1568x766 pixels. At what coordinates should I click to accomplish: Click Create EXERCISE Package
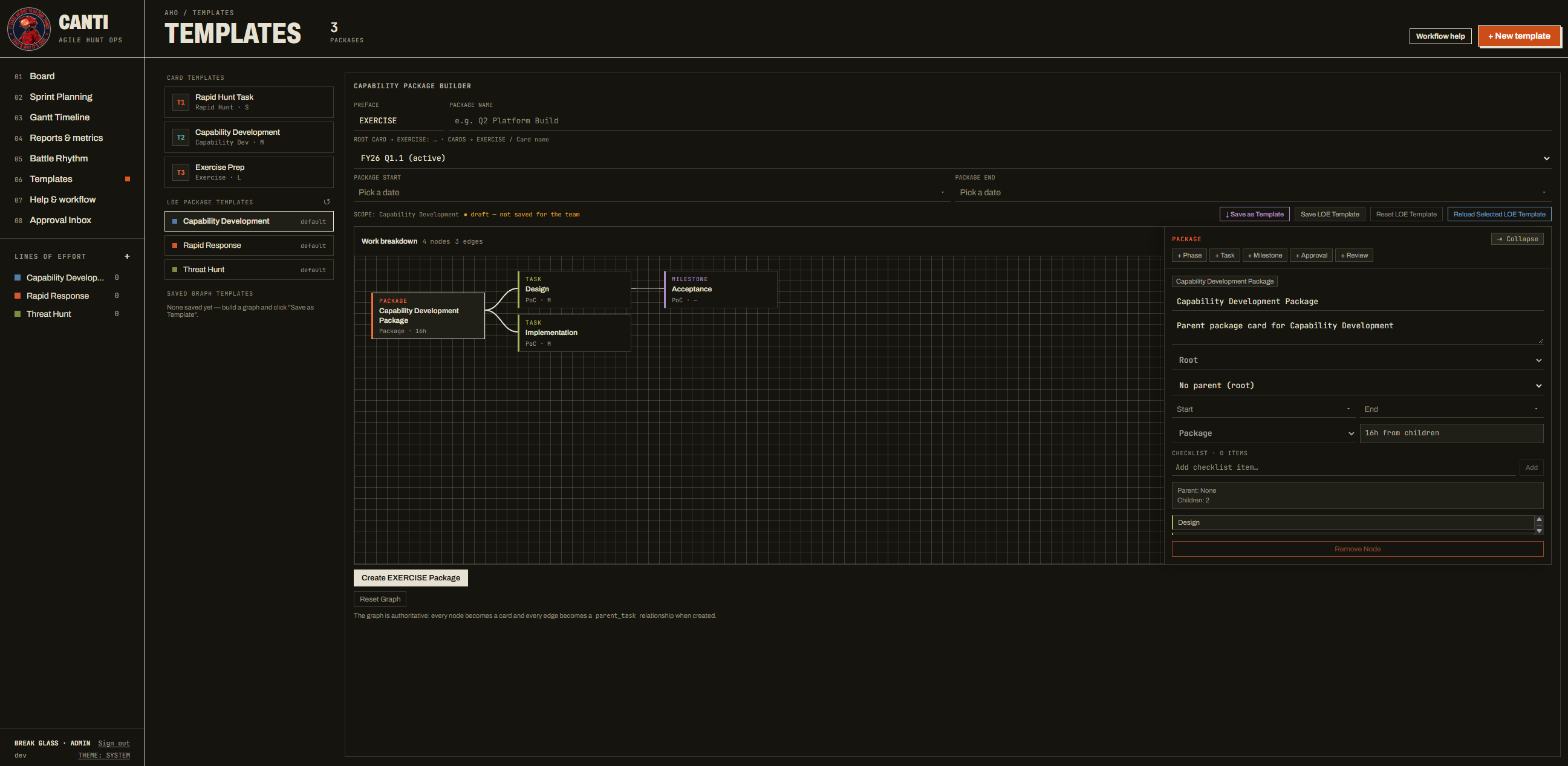coord(411,578)
